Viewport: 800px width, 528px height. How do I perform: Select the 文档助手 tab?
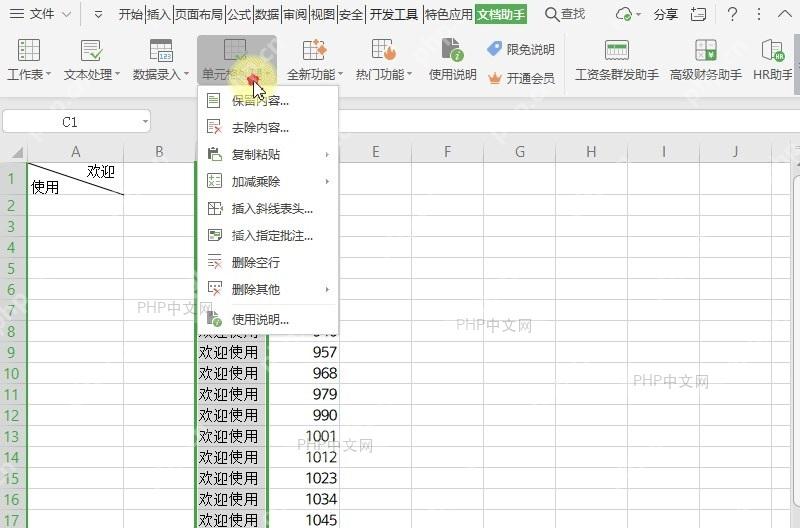pos(501,14)
